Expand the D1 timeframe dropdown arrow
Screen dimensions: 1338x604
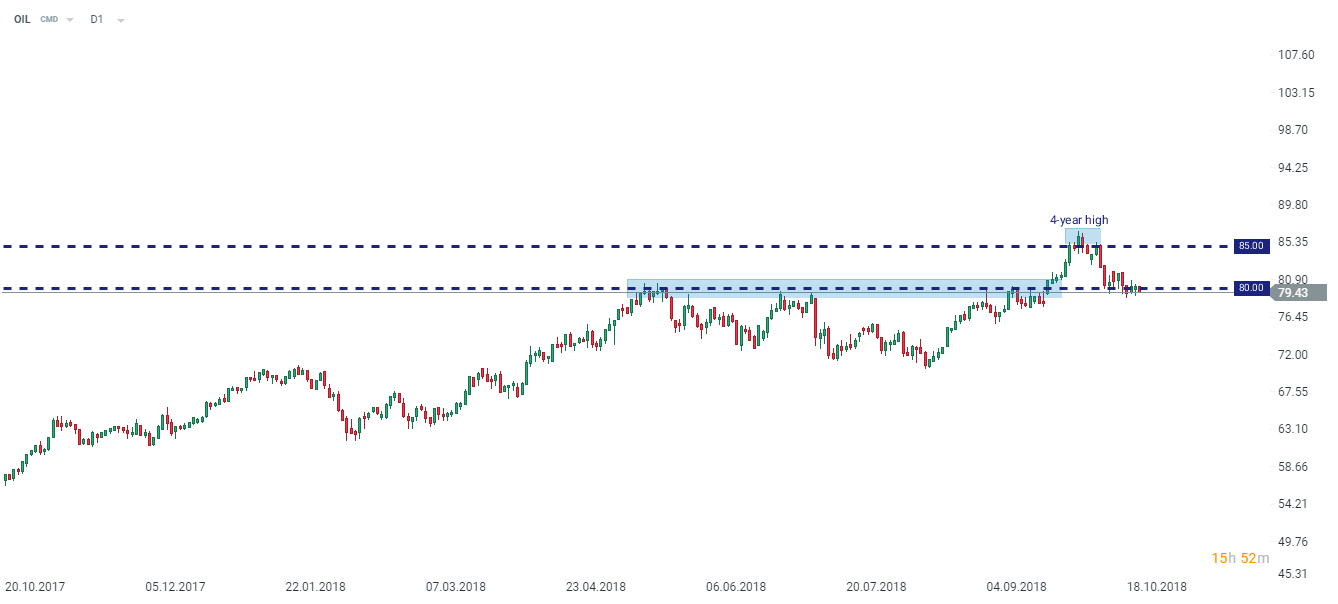pos(121,20)
